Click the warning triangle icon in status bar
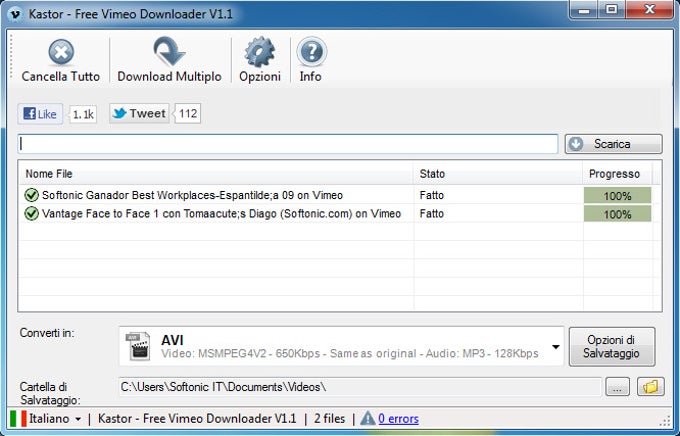The height and width of the screenshot is (436, 680). coord(367,419)
